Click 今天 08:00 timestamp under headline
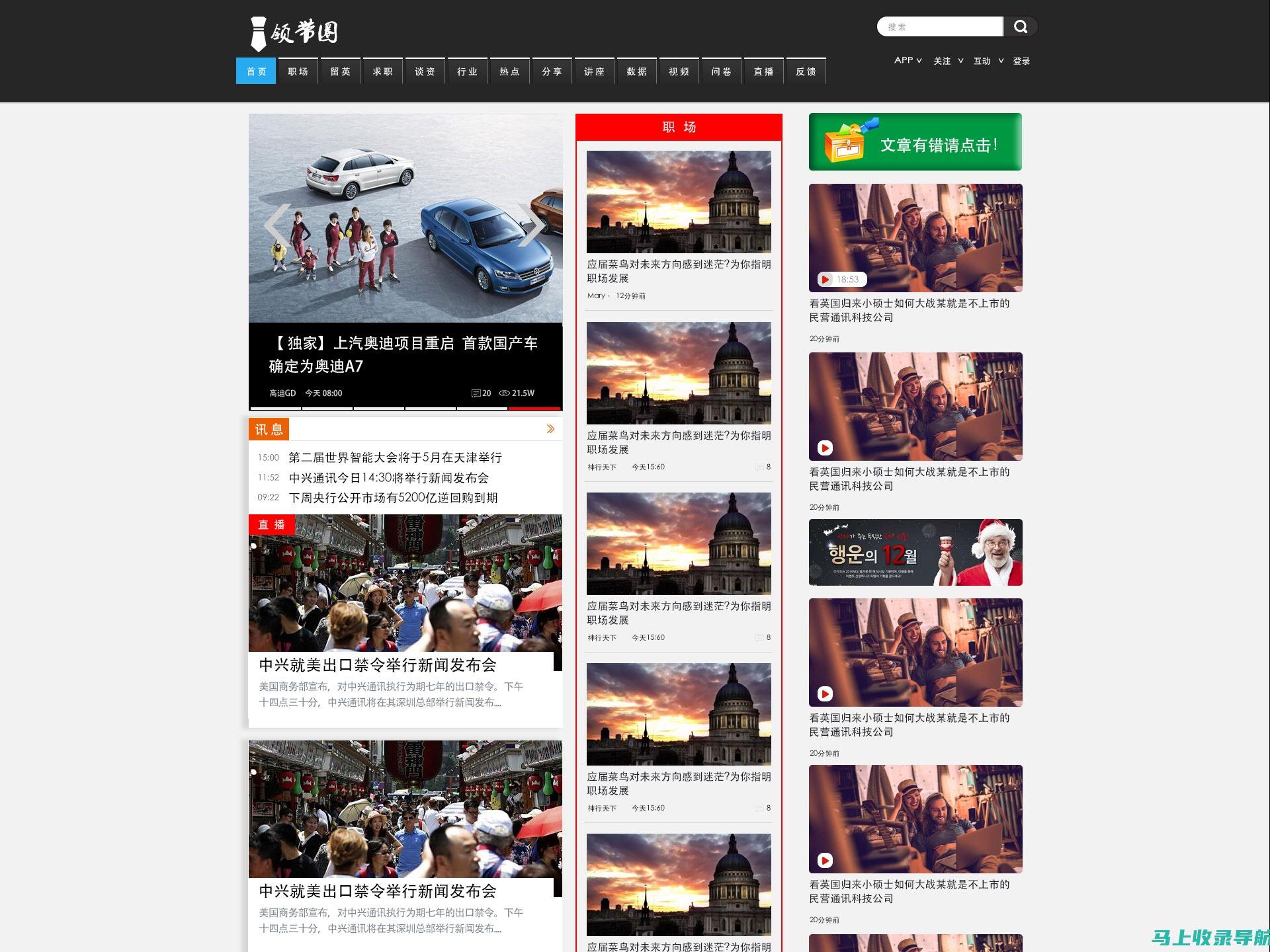The width and height of the screenshot is (1270, 952). click(323, 393)
